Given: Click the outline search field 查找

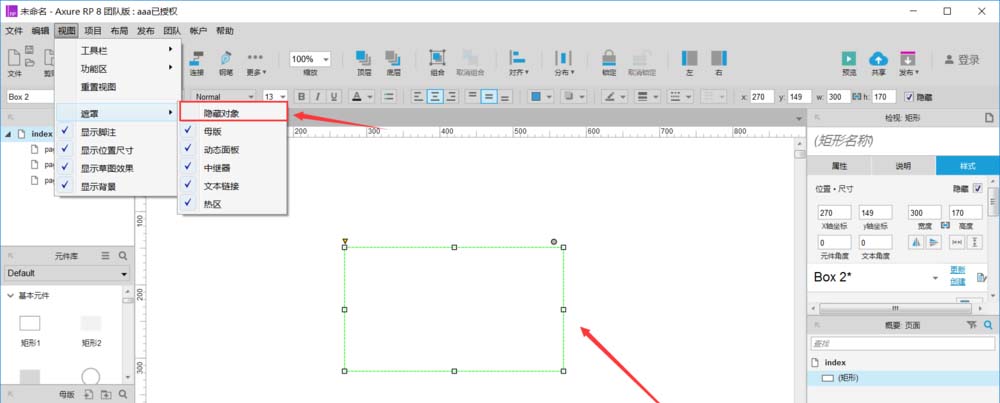Looking at the screenshot, I should tap(901, 344).
